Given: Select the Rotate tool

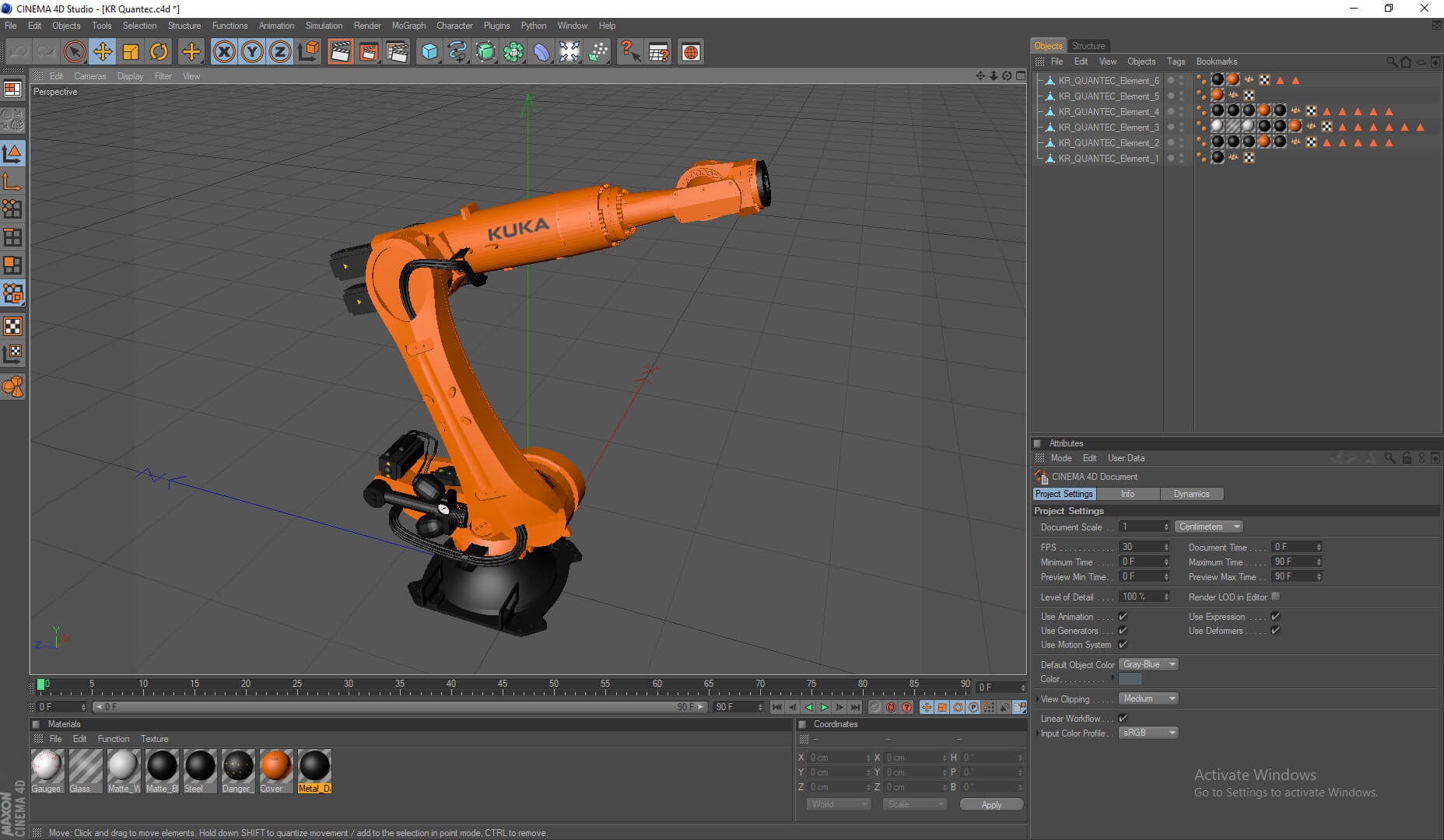Looking at the screenshot, I should (159, 52).
